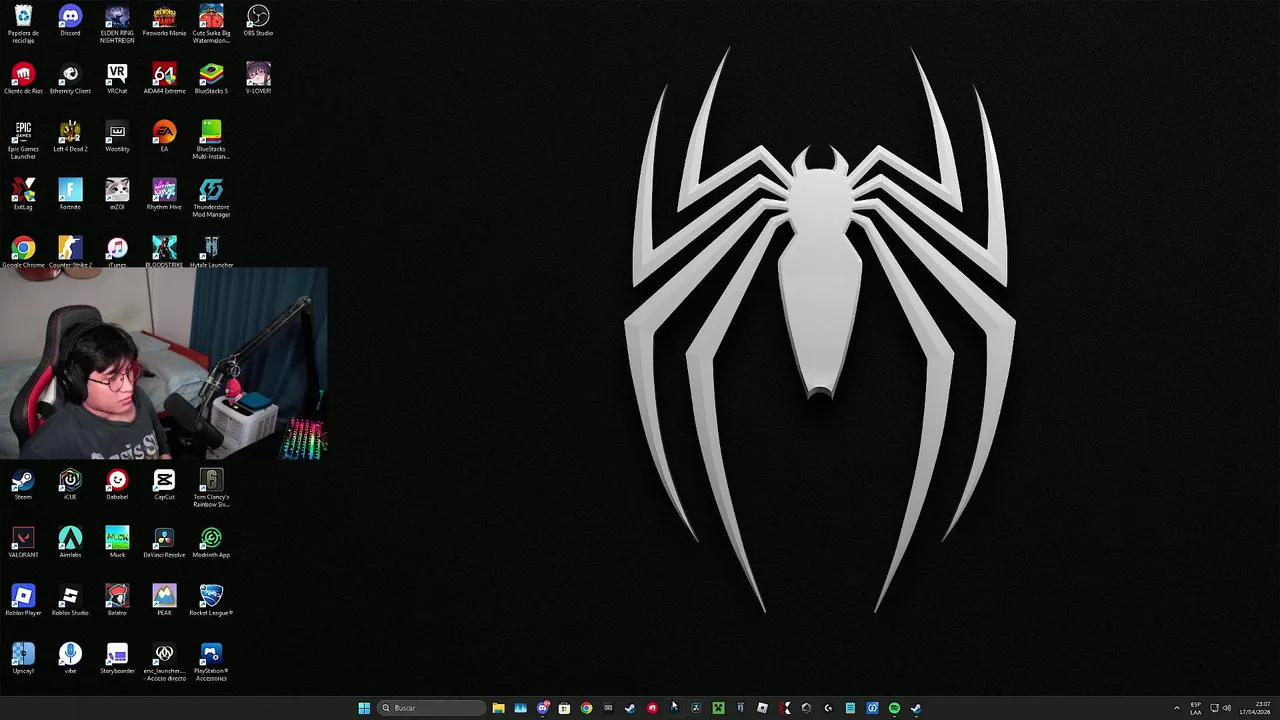Click the inZOI desktop icon
This screenshot has height=720, width=1280.
click(117, 195)
